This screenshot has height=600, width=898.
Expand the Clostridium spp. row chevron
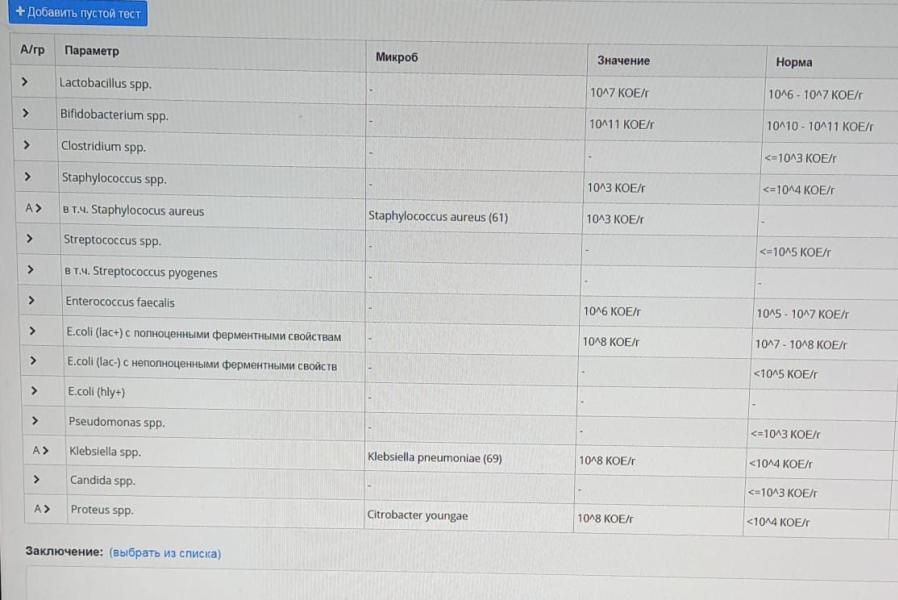(x=26, y=146)
